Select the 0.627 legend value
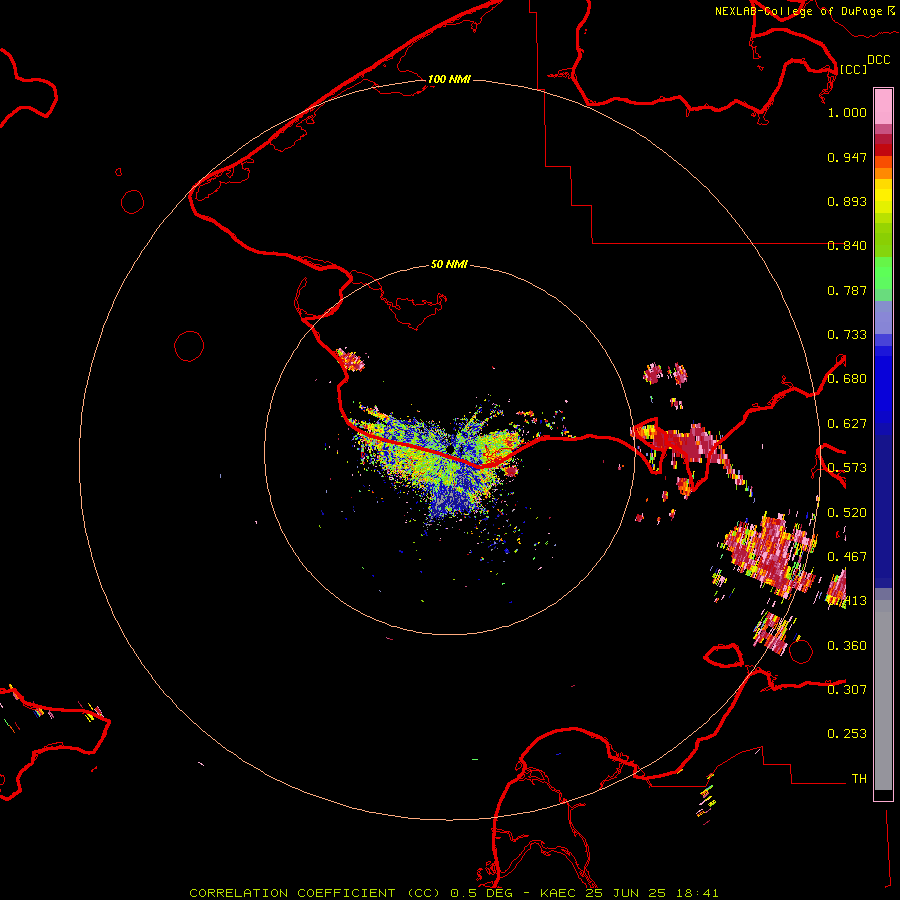Screen dimensions: 900x900 [x=847, y=424]
